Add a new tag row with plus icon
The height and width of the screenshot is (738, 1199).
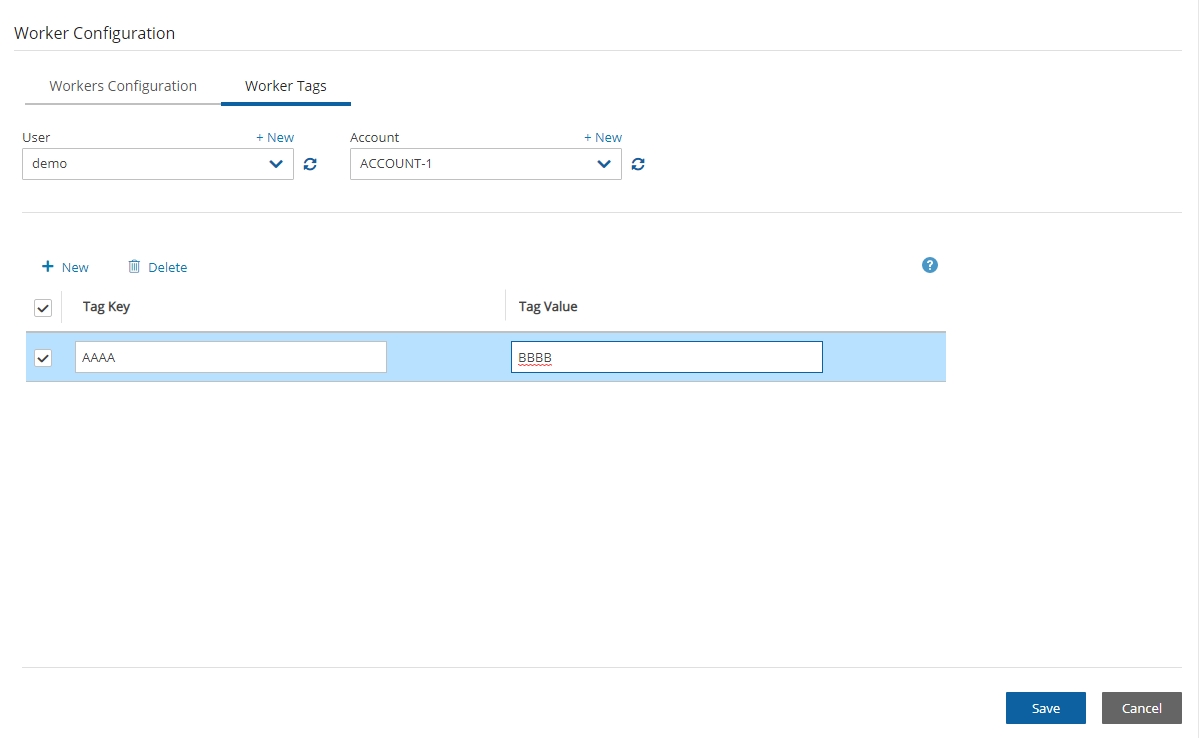click(47, 267)
